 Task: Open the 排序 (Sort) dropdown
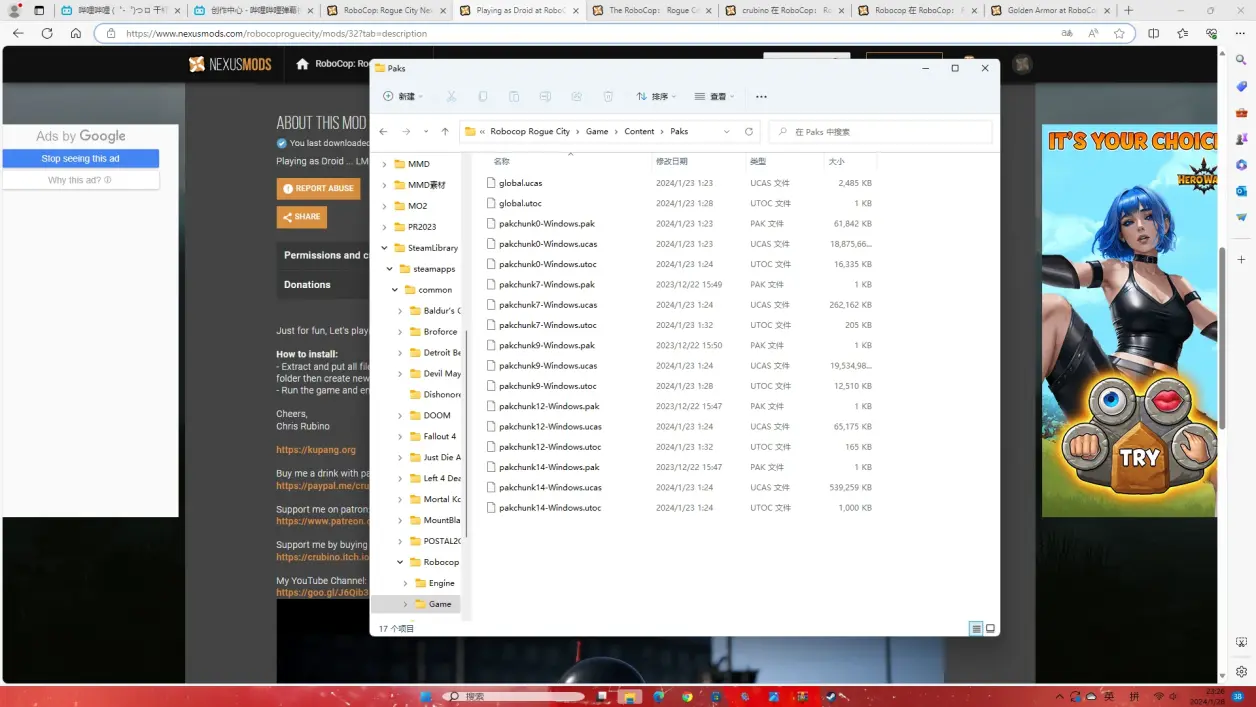[656, 97]
